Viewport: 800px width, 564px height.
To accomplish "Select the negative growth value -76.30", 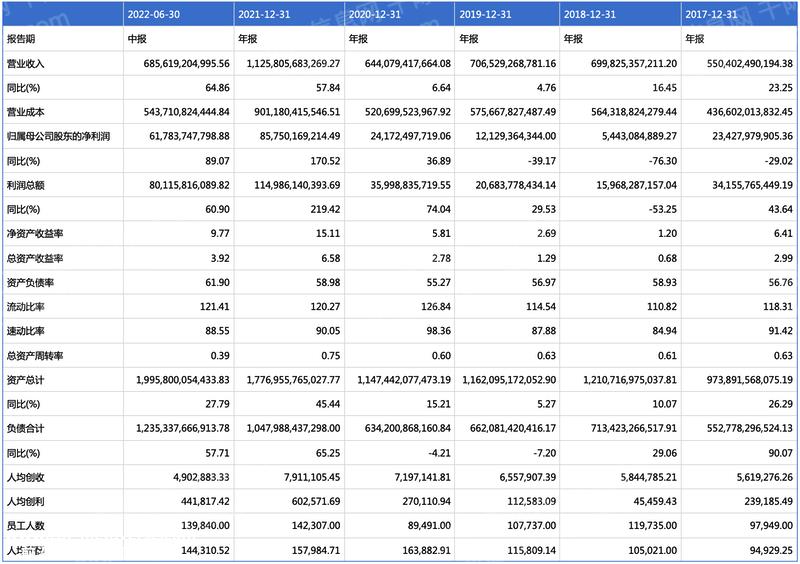I will 662,161.
